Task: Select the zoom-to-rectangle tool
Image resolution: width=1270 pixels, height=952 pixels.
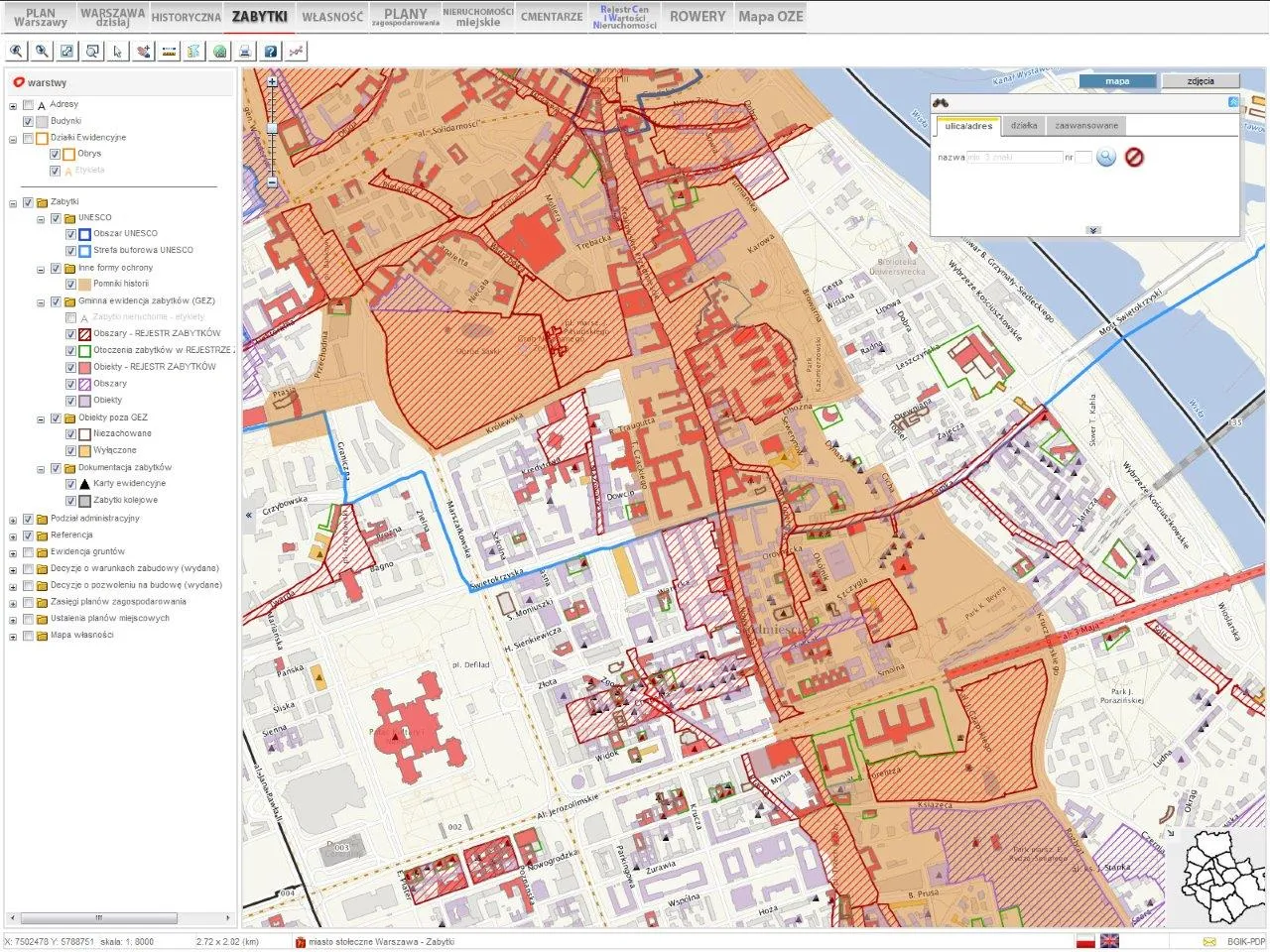Action: pos(92,52)
